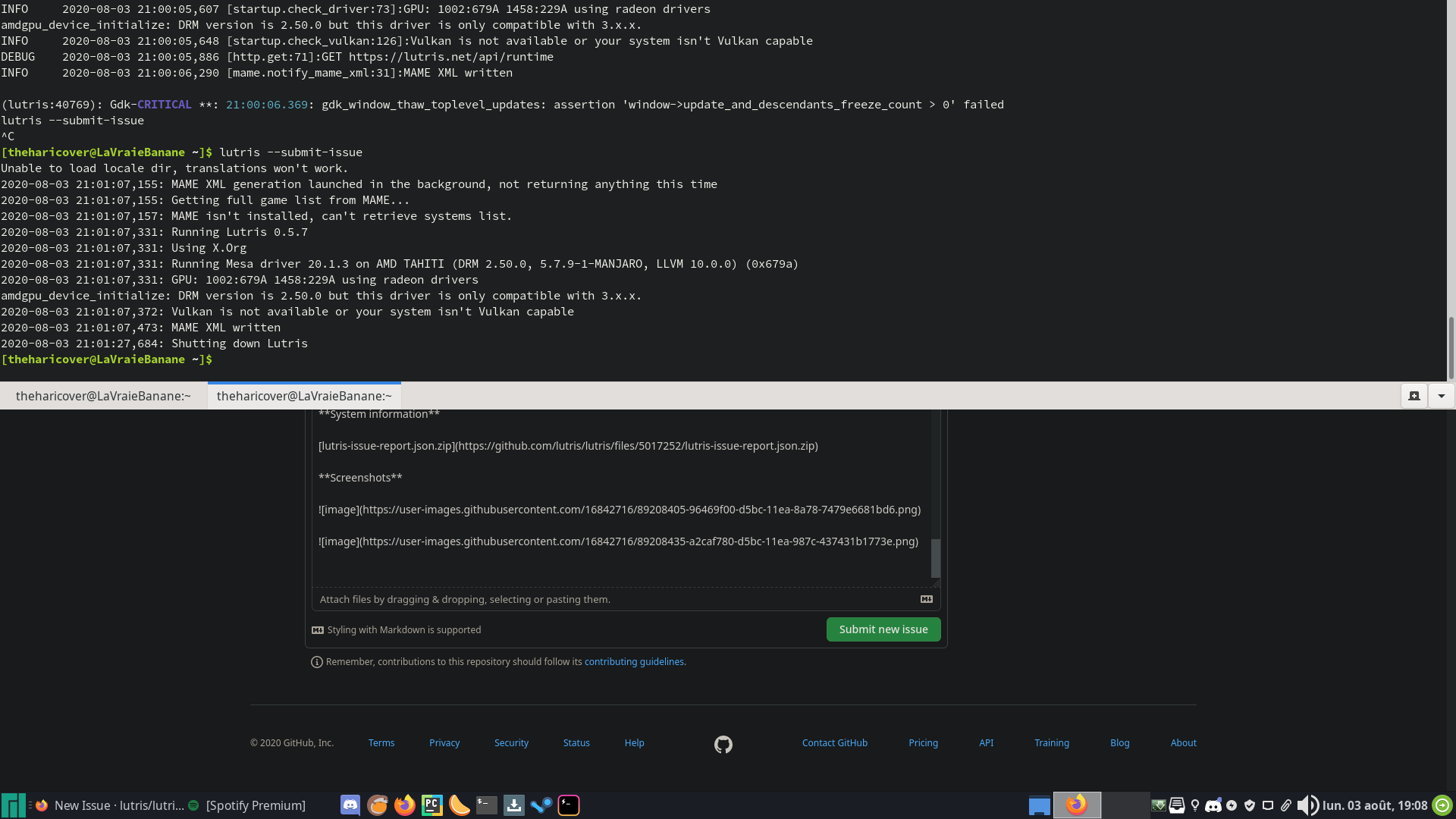Click the lutris-issue-report.json.zip link text
Image resolution: width=1456 pixels, height=819 pixels.
[x=568, y=446]
